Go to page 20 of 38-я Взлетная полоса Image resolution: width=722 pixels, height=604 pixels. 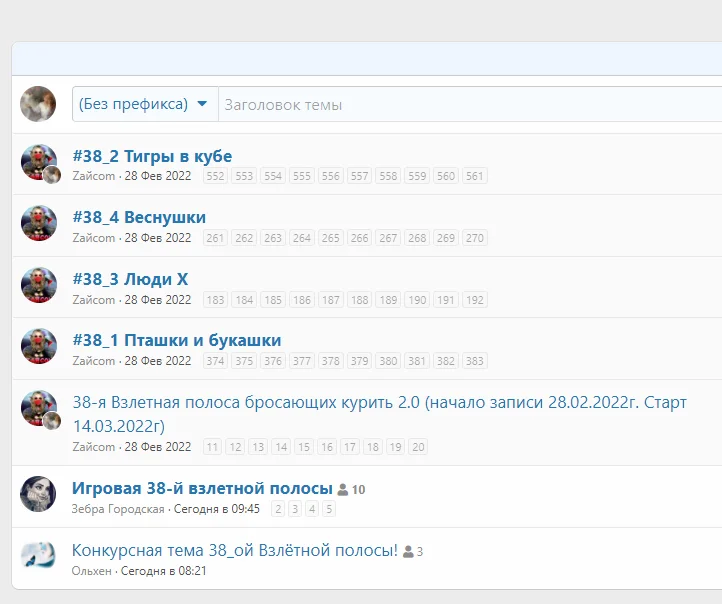(418, 447)
